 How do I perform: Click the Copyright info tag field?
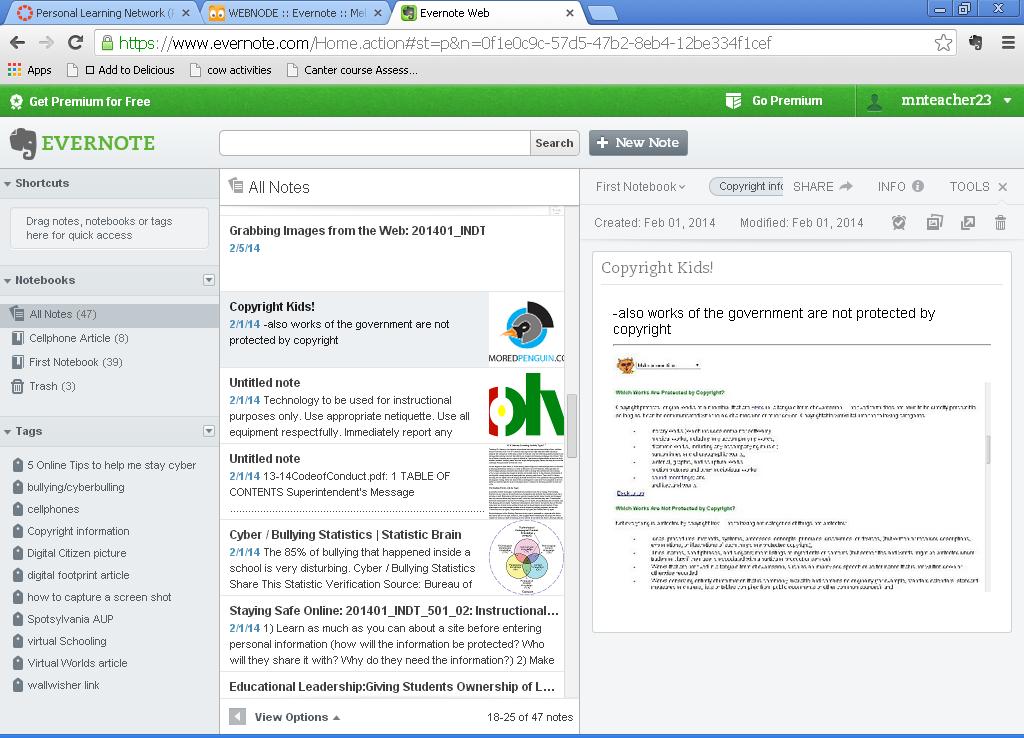[748, 187]
